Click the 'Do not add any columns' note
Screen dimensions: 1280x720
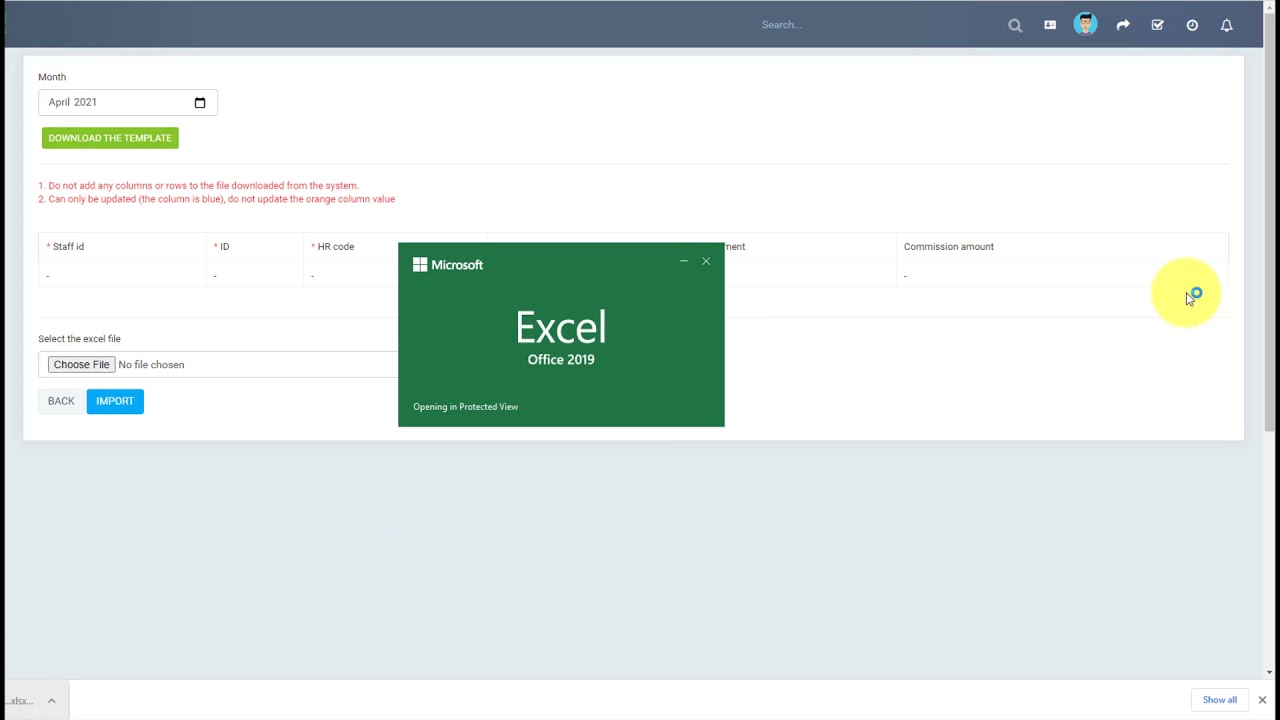pyautogui.click(x=198, y=186)
